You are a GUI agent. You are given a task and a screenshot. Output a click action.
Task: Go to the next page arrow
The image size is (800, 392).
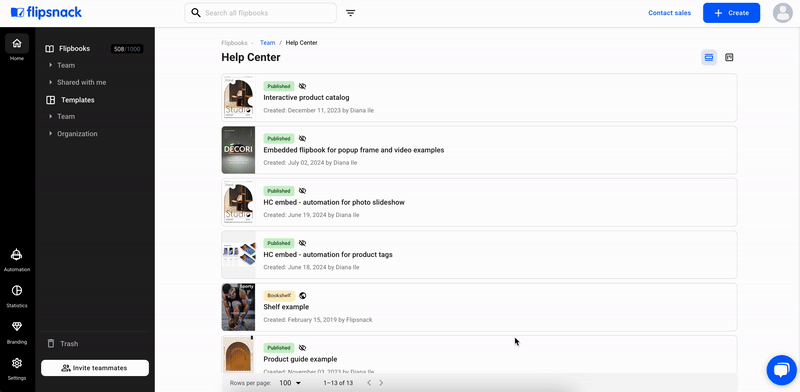click(381, 383)
